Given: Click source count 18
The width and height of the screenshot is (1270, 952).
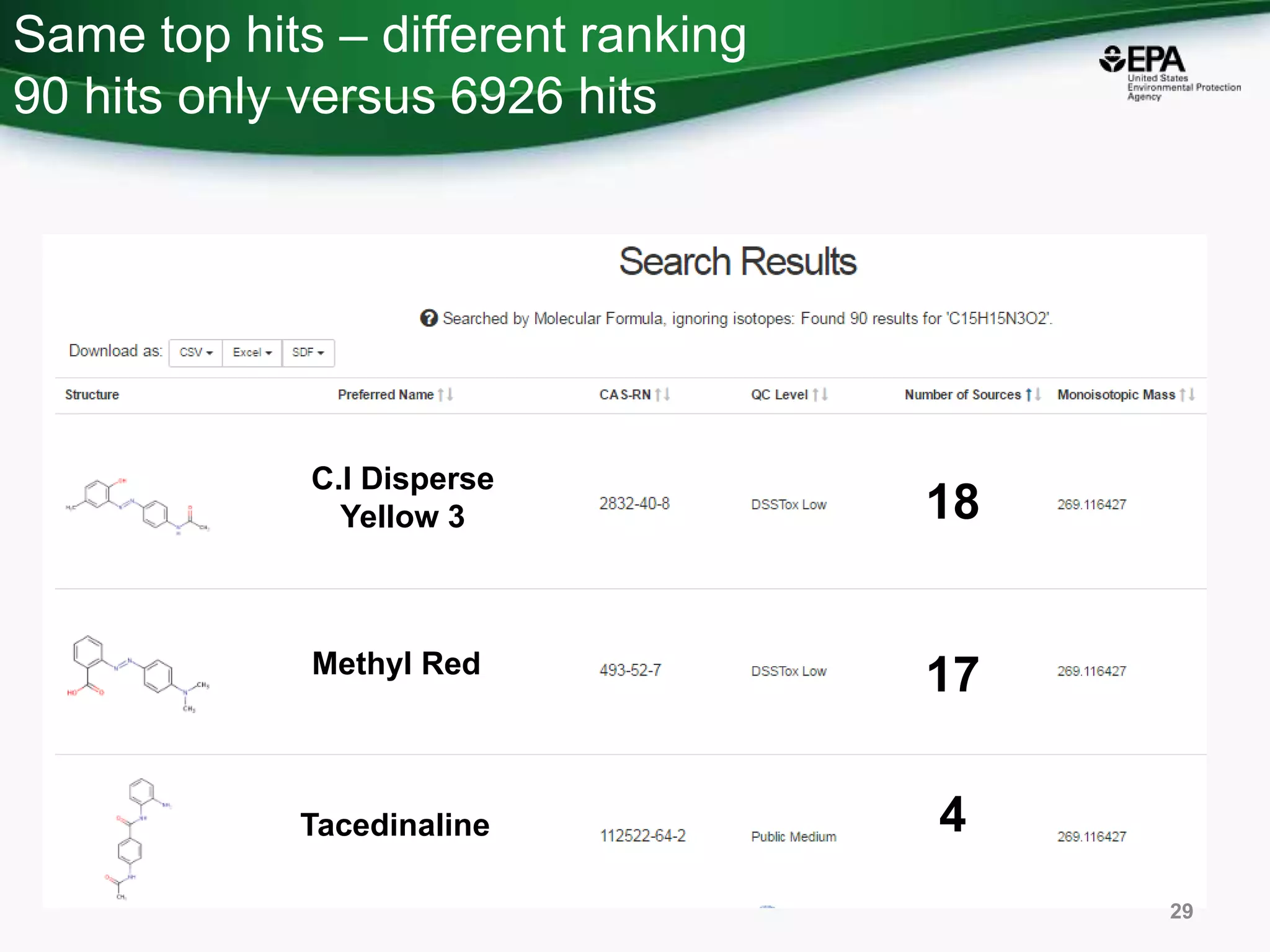Looking at the screenshot, I should pos(953,501).
